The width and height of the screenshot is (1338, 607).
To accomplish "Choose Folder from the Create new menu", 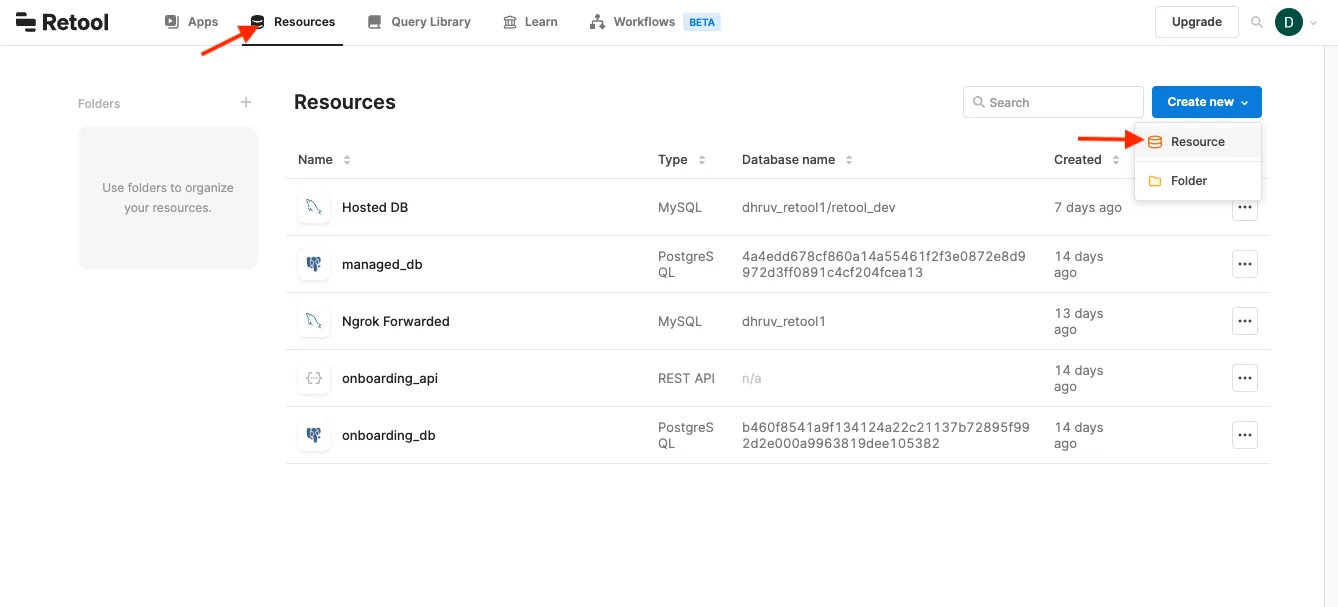I will pos(1188,181).
